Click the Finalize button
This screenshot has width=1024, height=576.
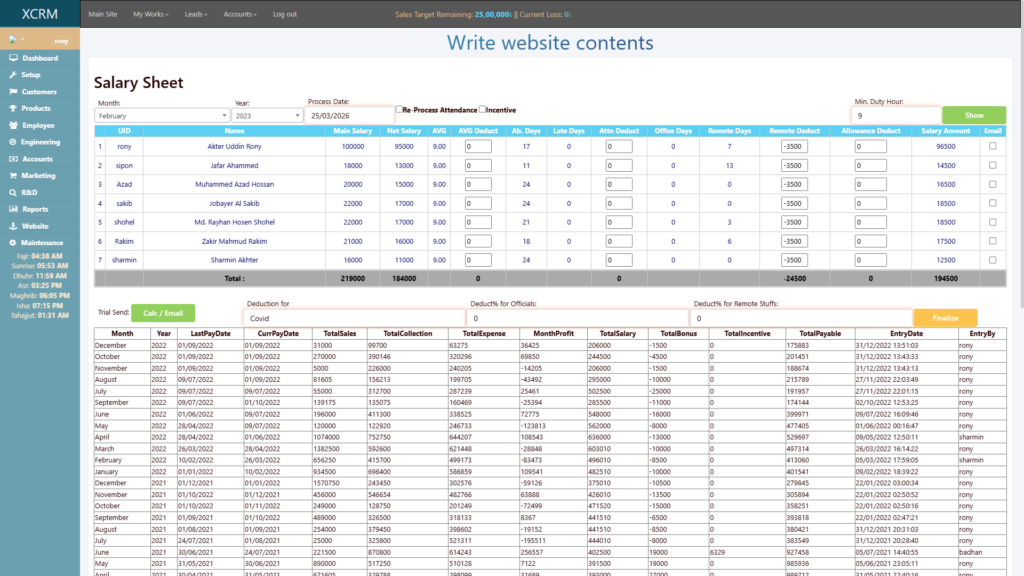click(945, 317)
